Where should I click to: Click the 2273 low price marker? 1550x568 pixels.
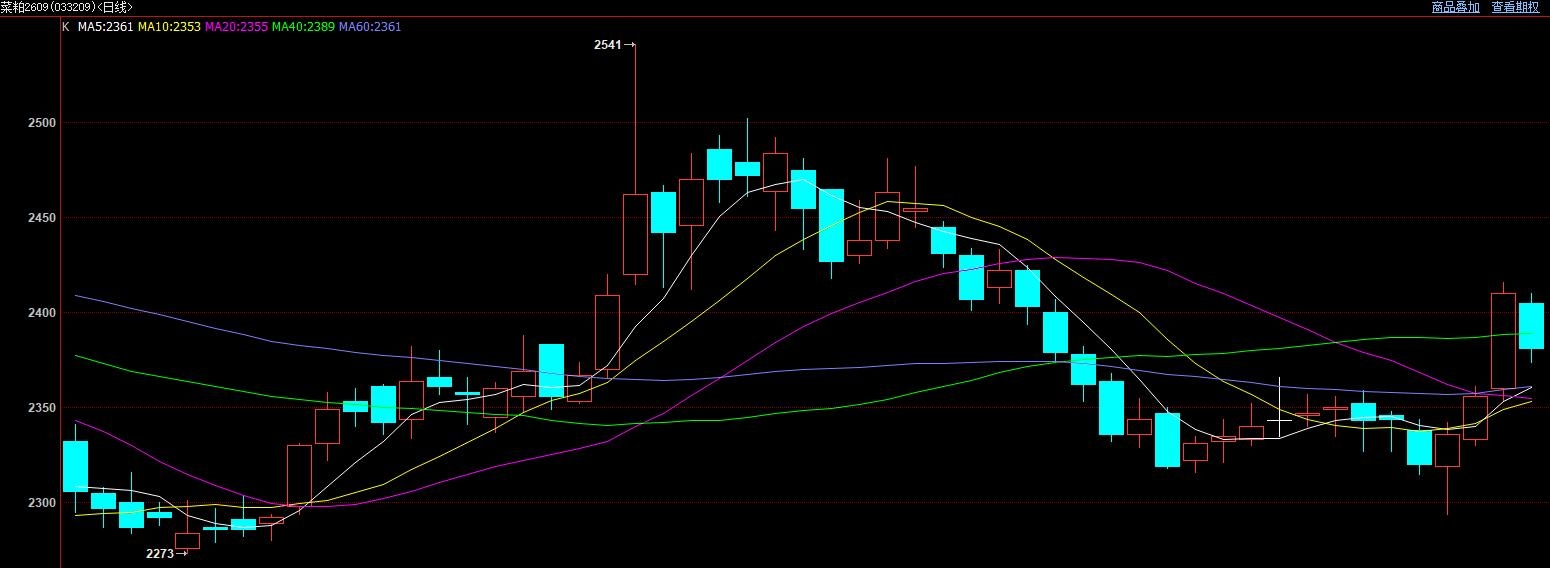point(160,553)
